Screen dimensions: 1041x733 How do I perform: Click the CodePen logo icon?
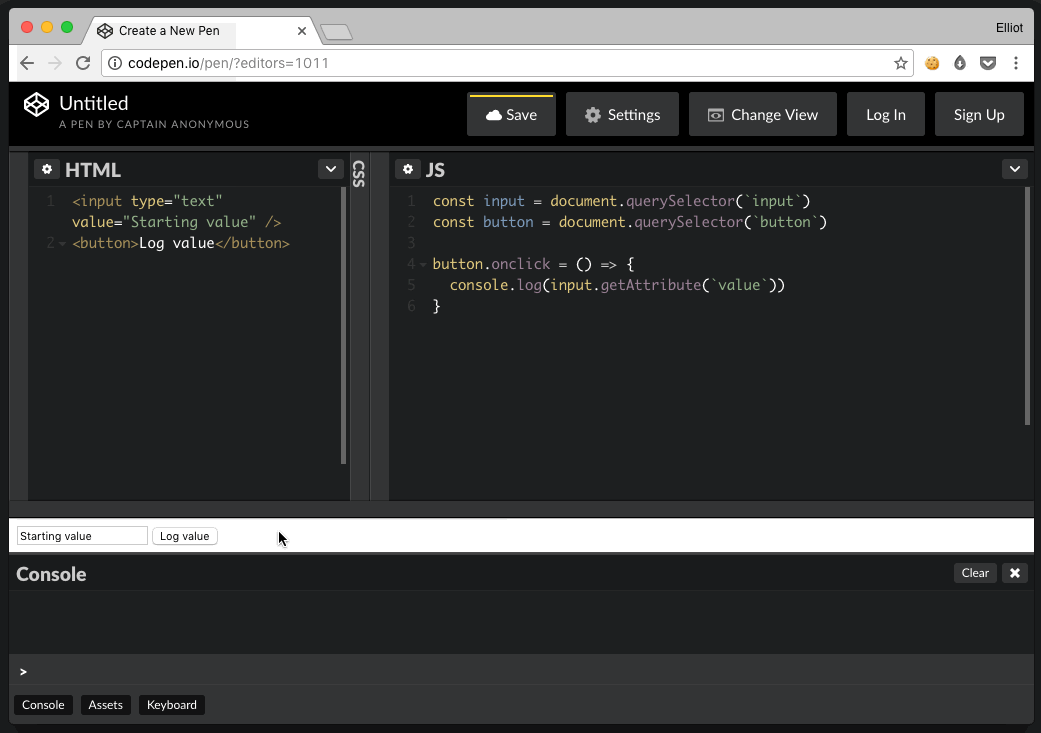(37, 105)
